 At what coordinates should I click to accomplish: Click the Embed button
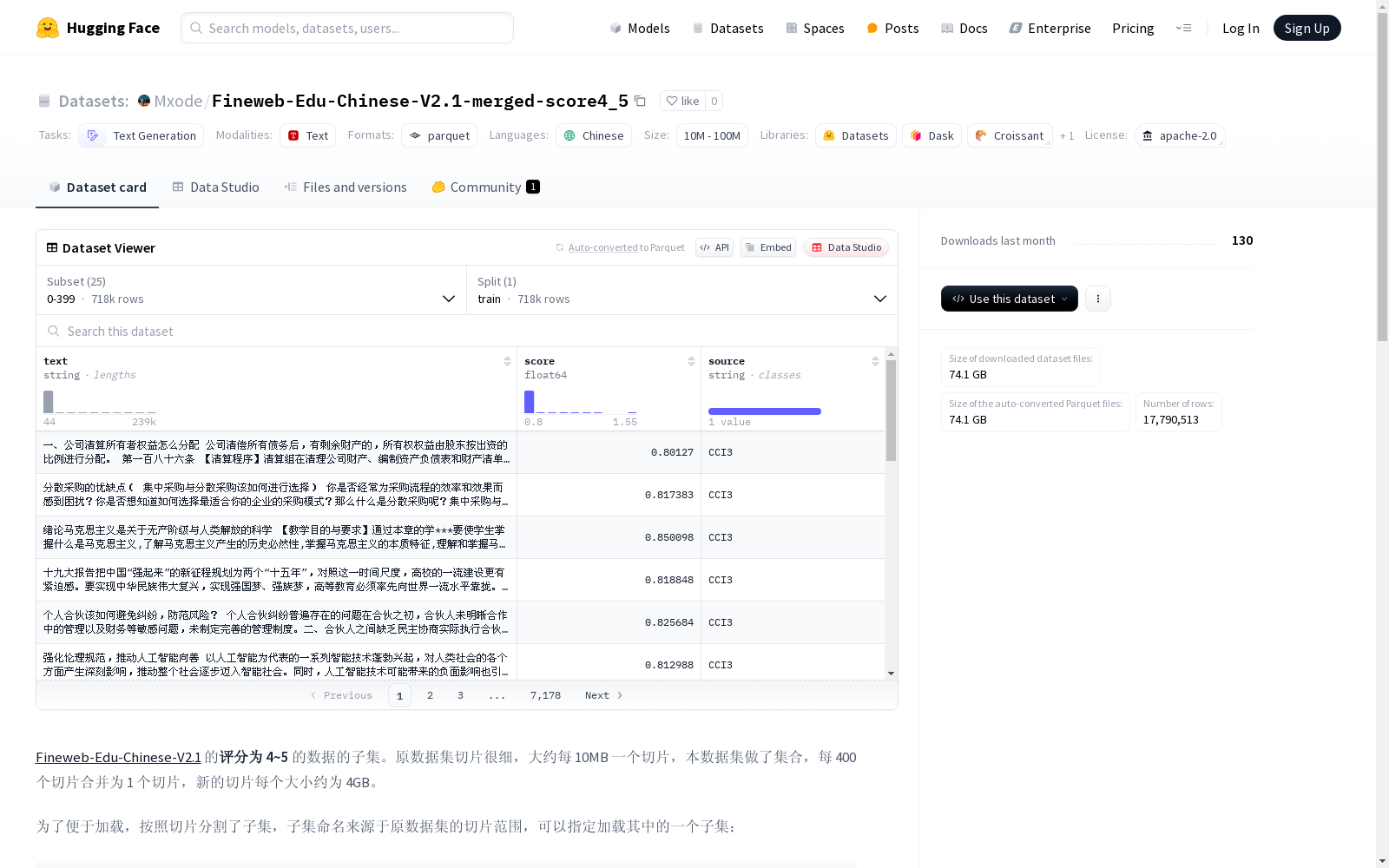point(768,247)
